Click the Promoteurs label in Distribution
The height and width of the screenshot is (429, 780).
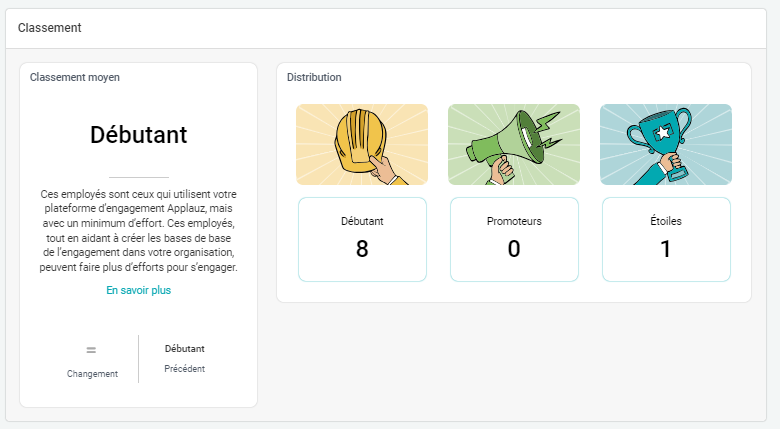tap(514, 221)
